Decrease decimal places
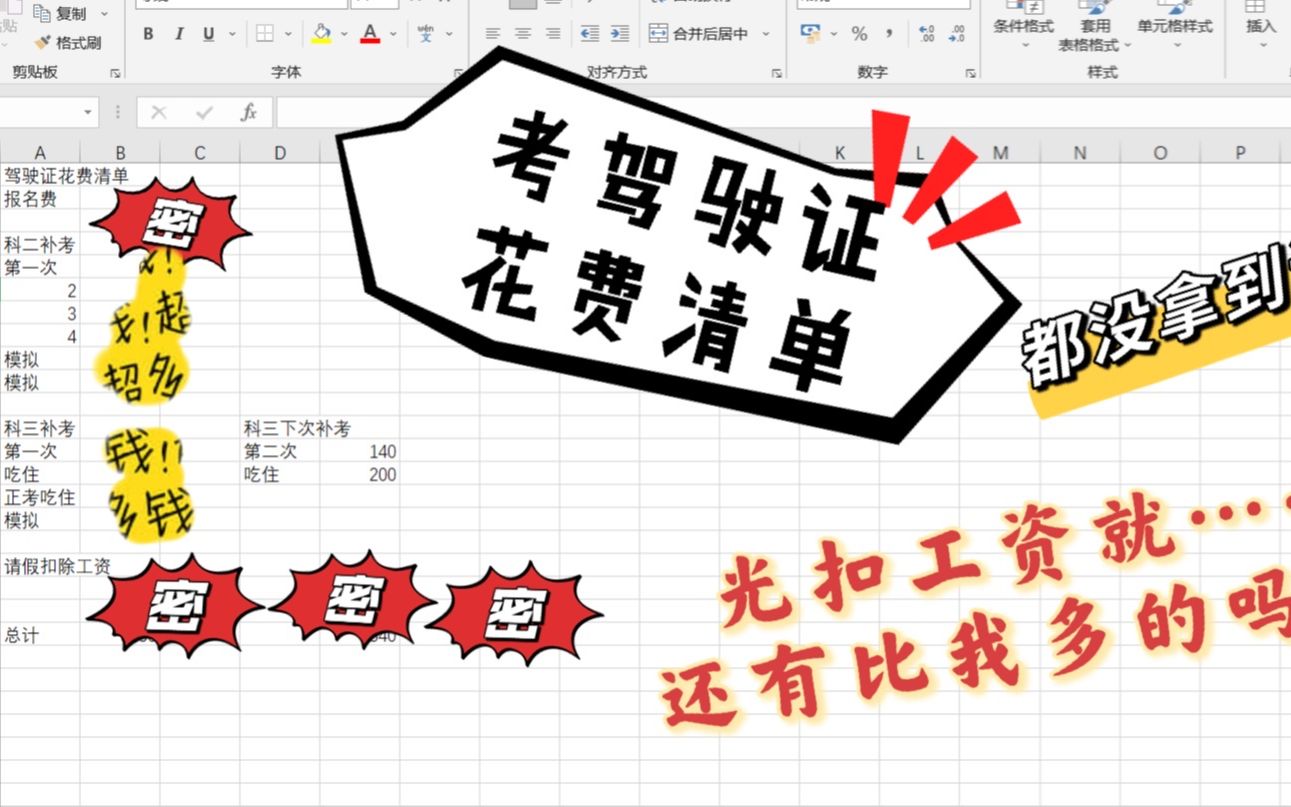1291x807 pixels. tap(956, 34)
